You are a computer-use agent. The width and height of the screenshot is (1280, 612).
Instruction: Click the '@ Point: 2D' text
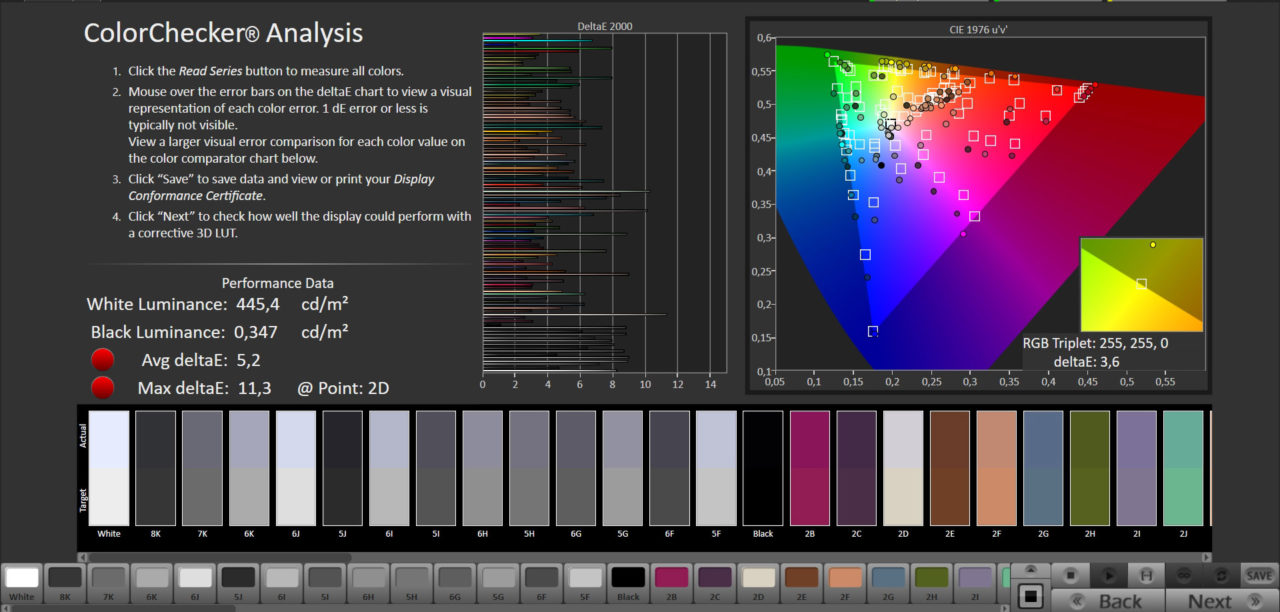click(x=343, y=388)
